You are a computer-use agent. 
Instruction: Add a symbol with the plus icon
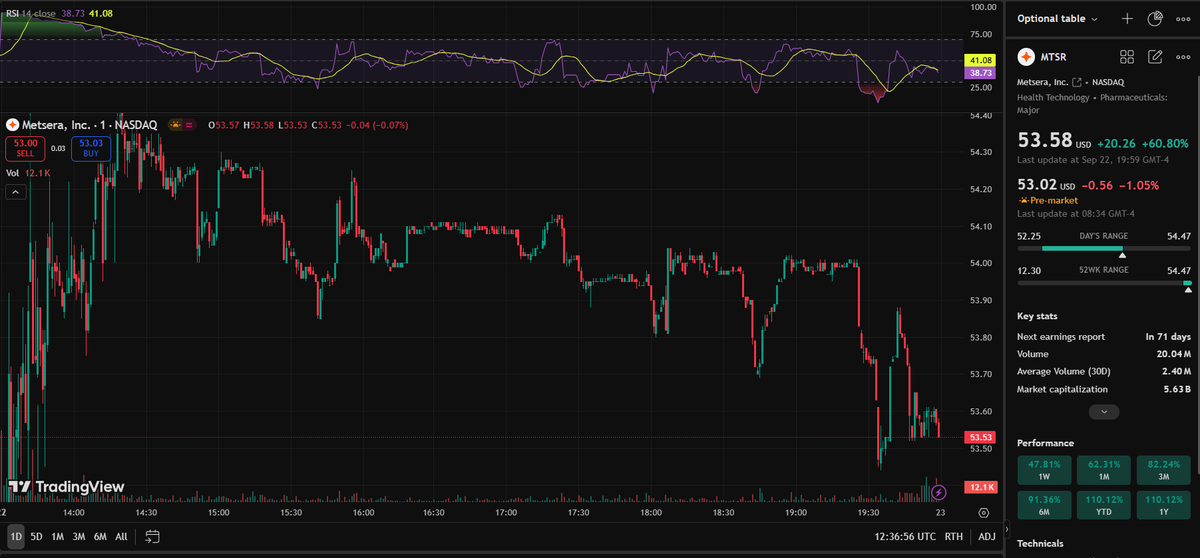click(1127, 19)
